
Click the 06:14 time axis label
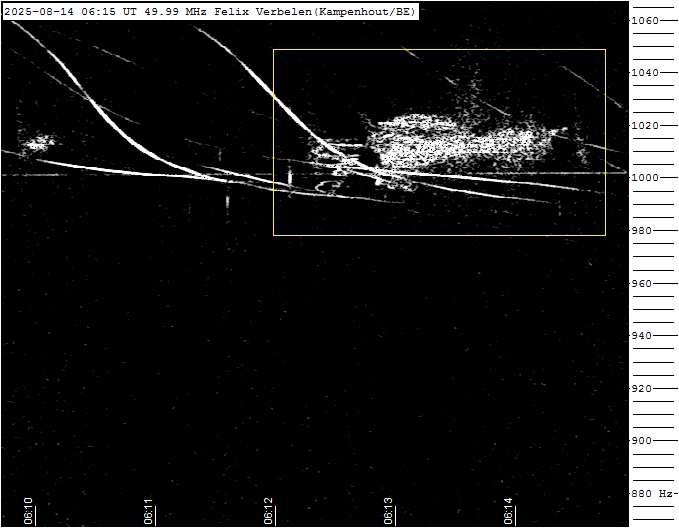[x=508, y=511]
